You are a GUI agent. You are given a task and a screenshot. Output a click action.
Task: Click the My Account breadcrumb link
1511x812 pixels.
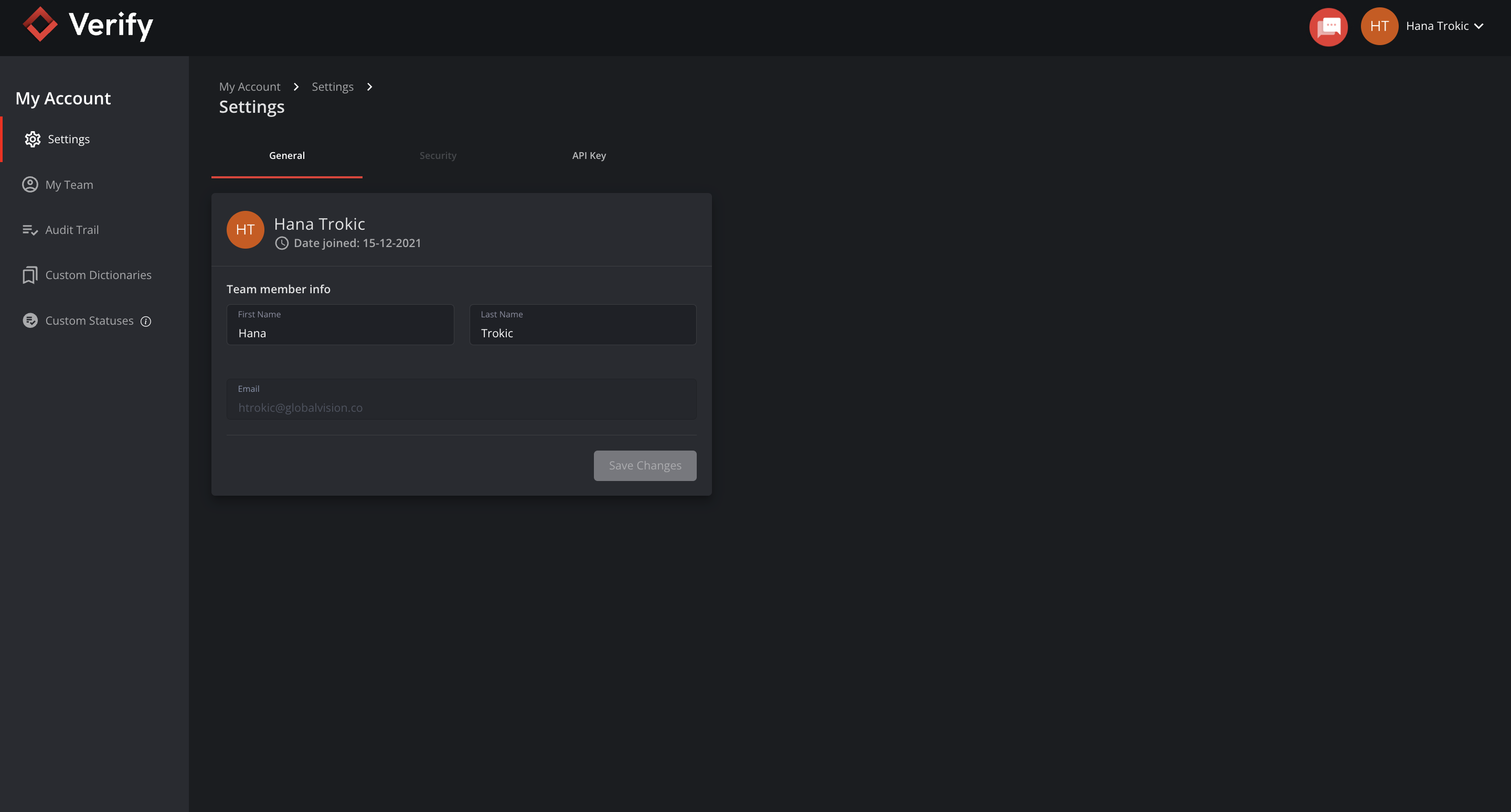249,87
